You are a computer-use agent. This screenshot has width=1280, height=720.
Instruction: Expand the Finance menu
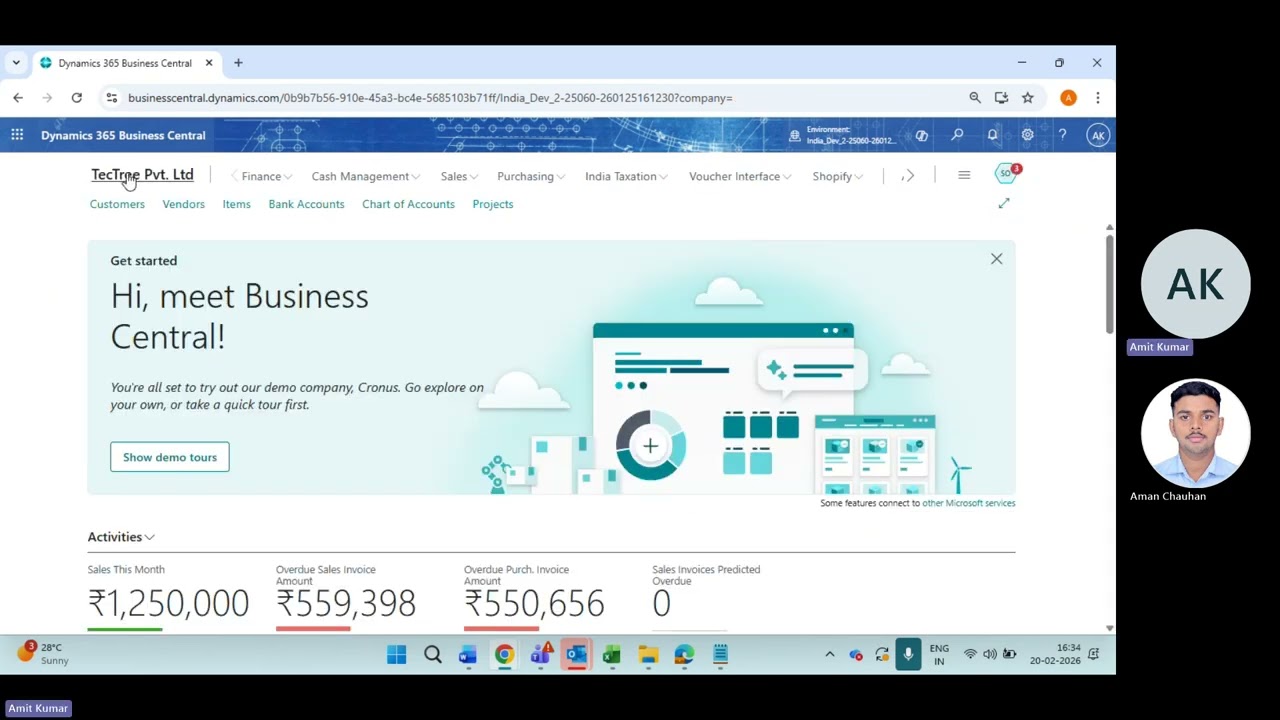click(266, 176)
